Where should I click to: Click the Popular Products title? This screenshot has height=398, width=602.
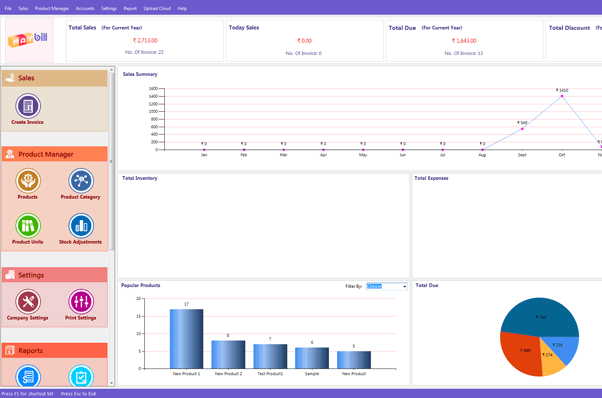pyautogui.click(x=141, y=285)
